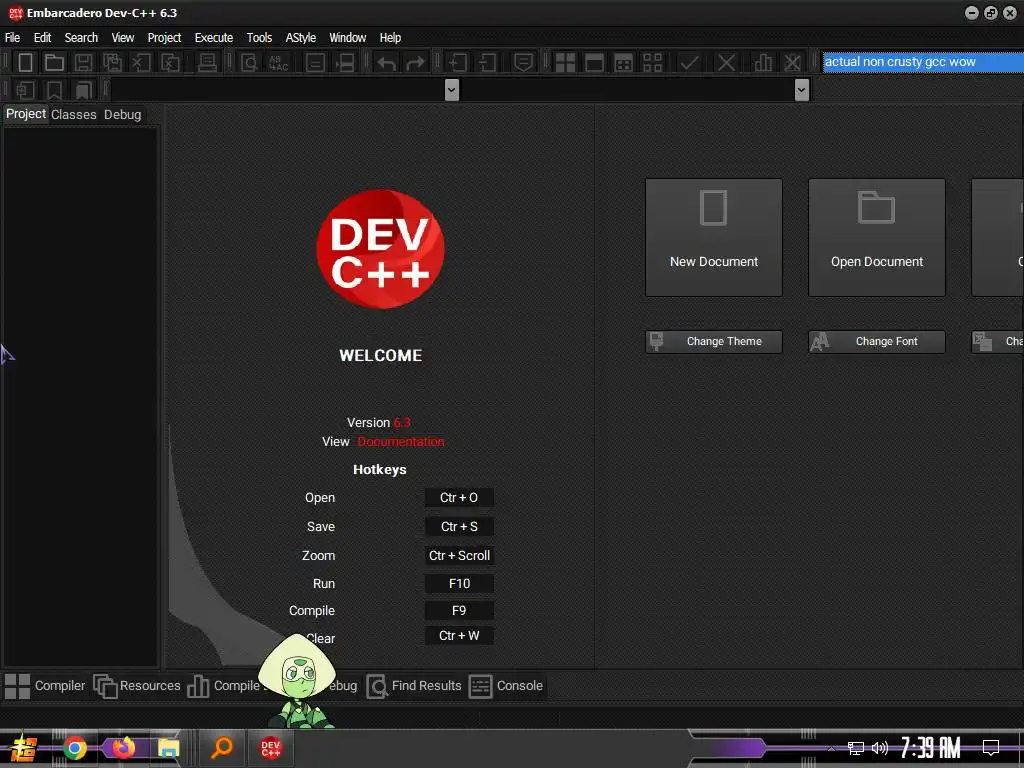Click the Delete Profiling Information icon
This screenshot has height=768, width=1024.
(792, 63)
